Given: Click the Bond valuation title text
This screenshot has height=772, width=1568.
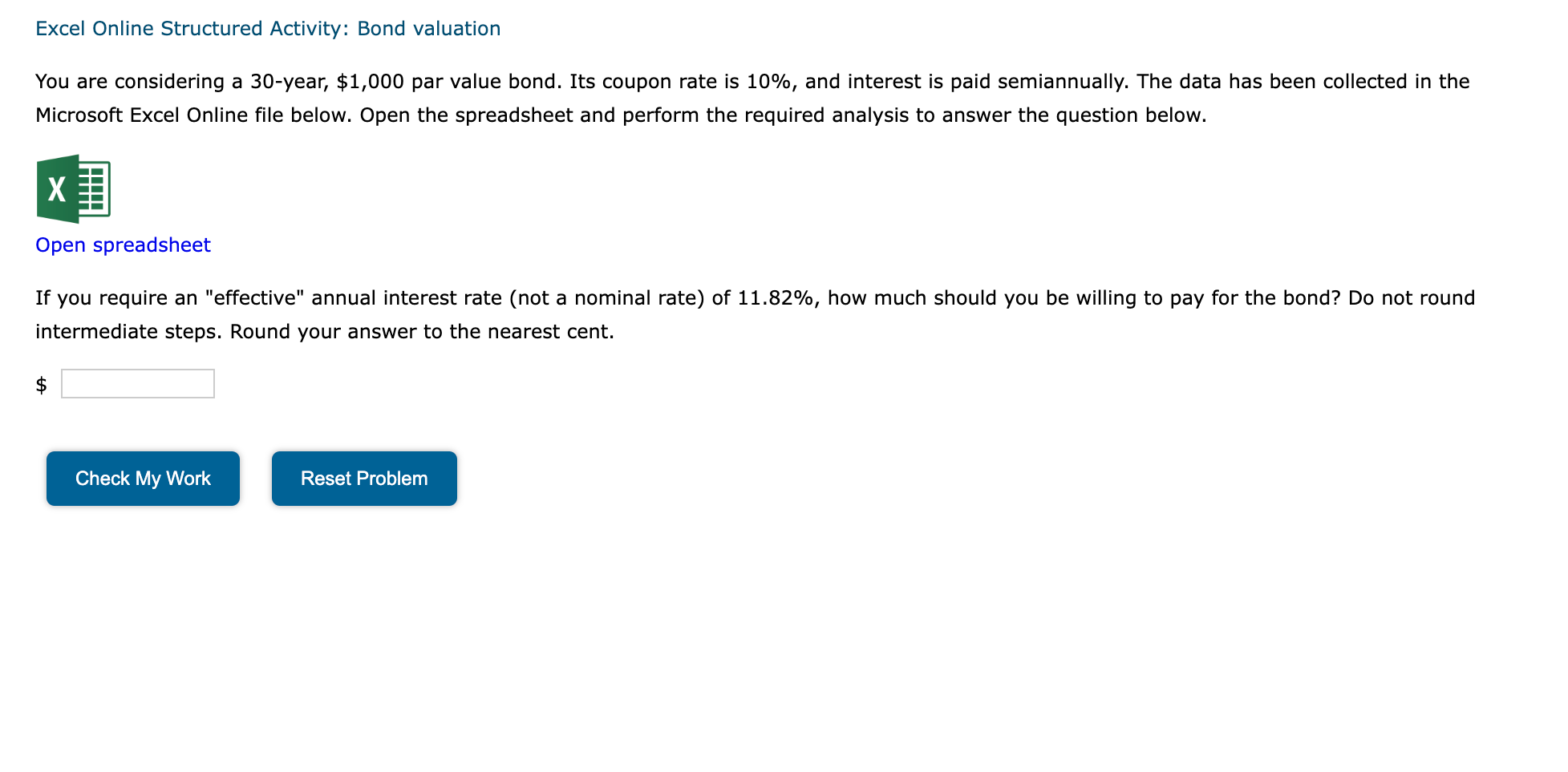Looking at the screenshot, I should (438, 28).
